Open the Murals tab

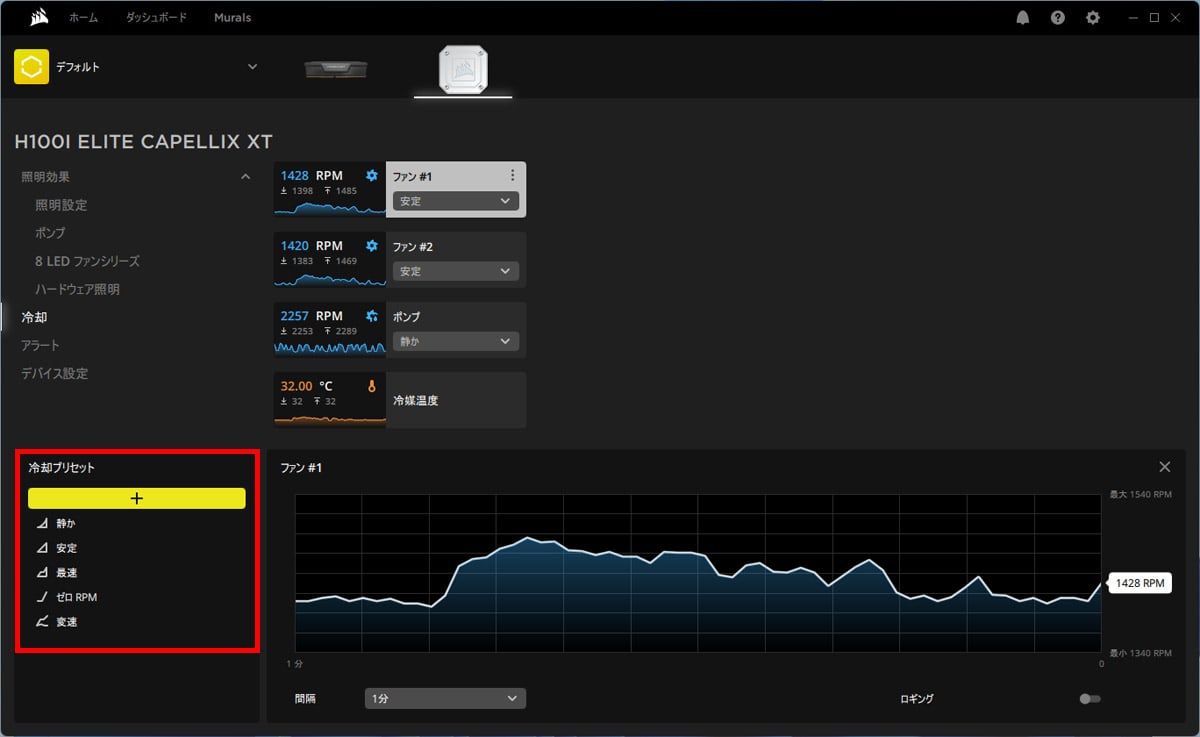[232, 18]
